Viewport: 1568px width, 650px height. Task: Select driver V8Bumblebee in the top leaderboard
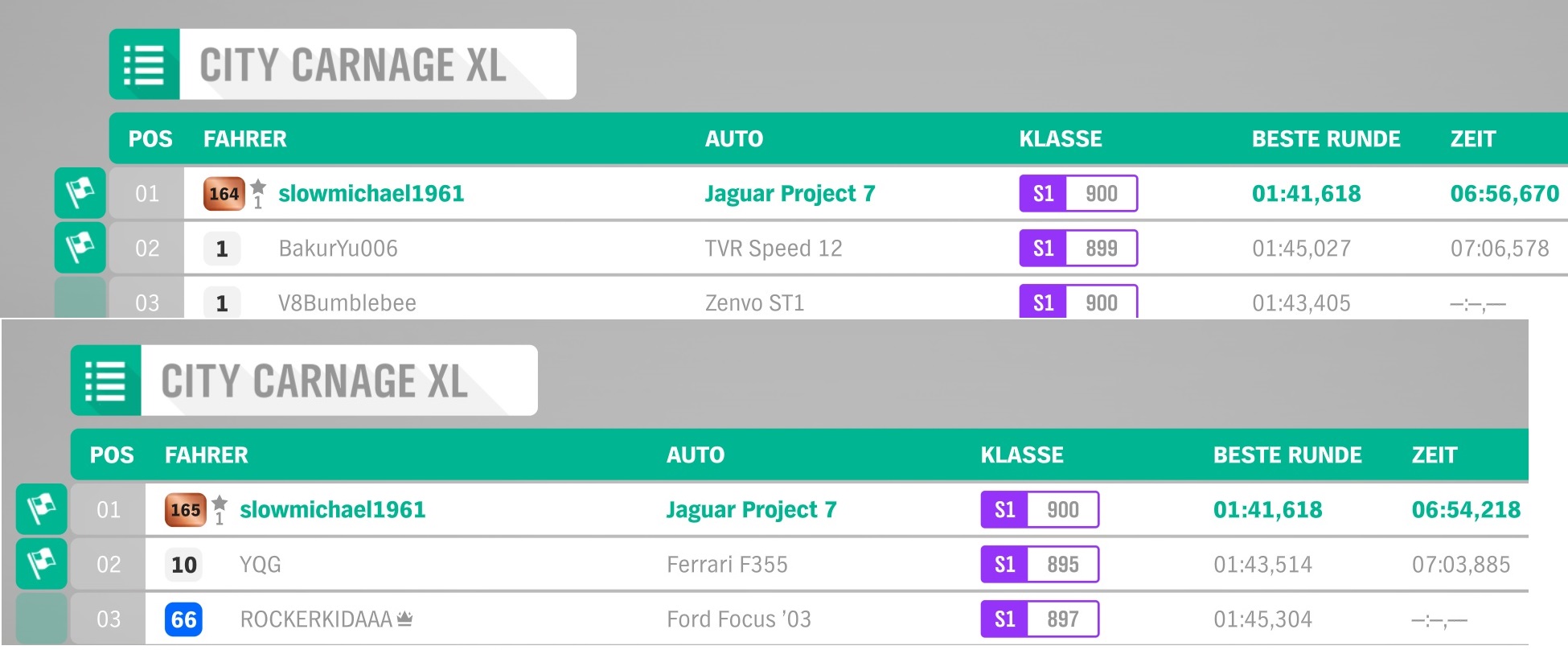click(347, 303)
